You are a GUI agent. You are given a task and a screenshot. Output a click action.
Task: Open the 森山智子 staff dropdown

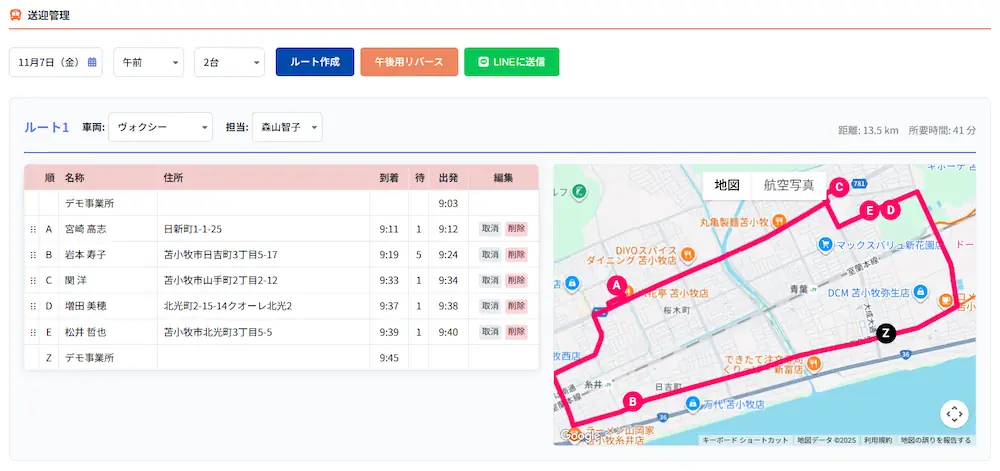pyautogui.click(x=287, y=127)
